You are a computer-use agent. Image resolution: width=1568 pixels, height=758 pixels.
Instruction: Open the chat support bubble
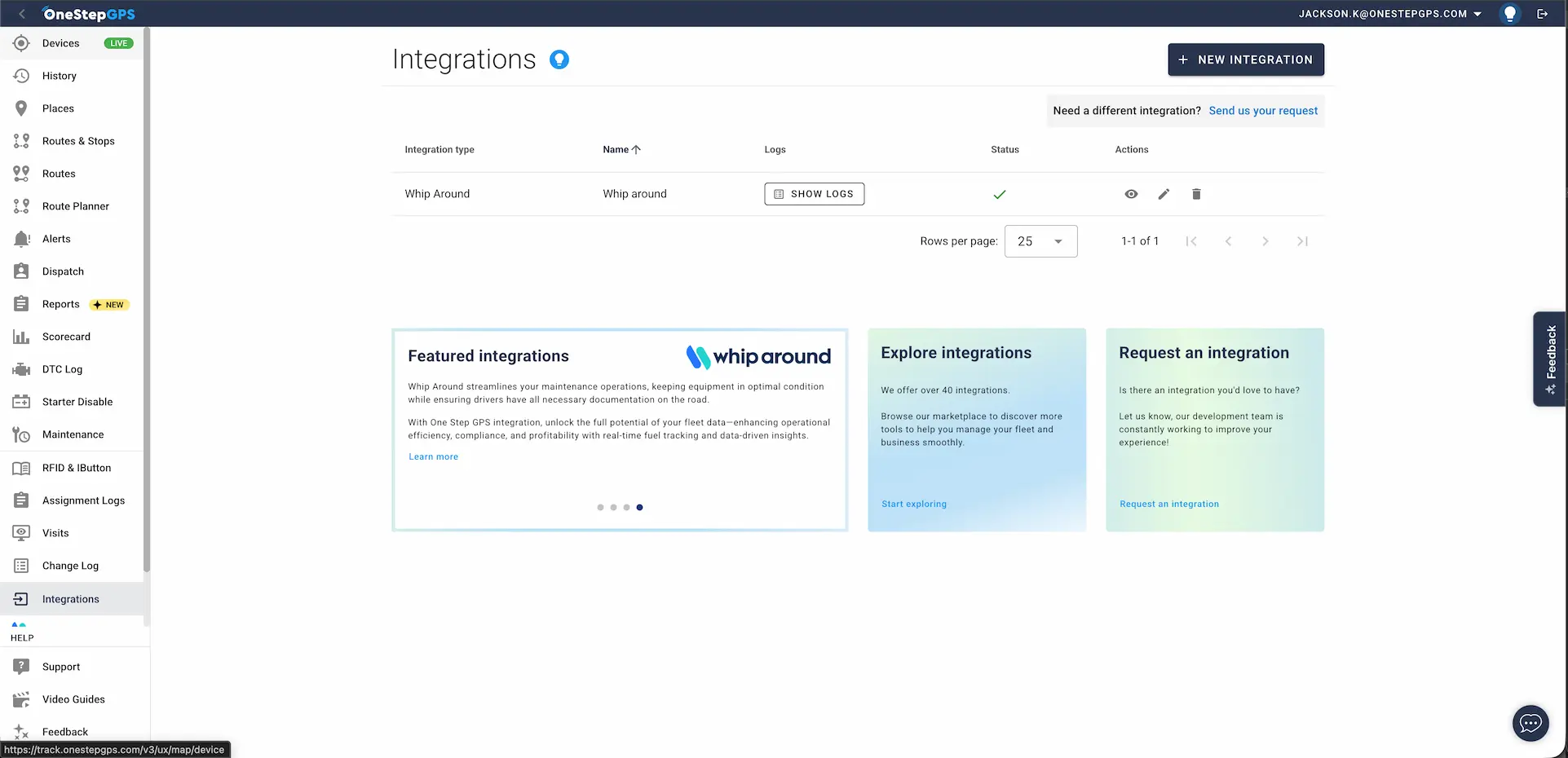pos(1530,723)
